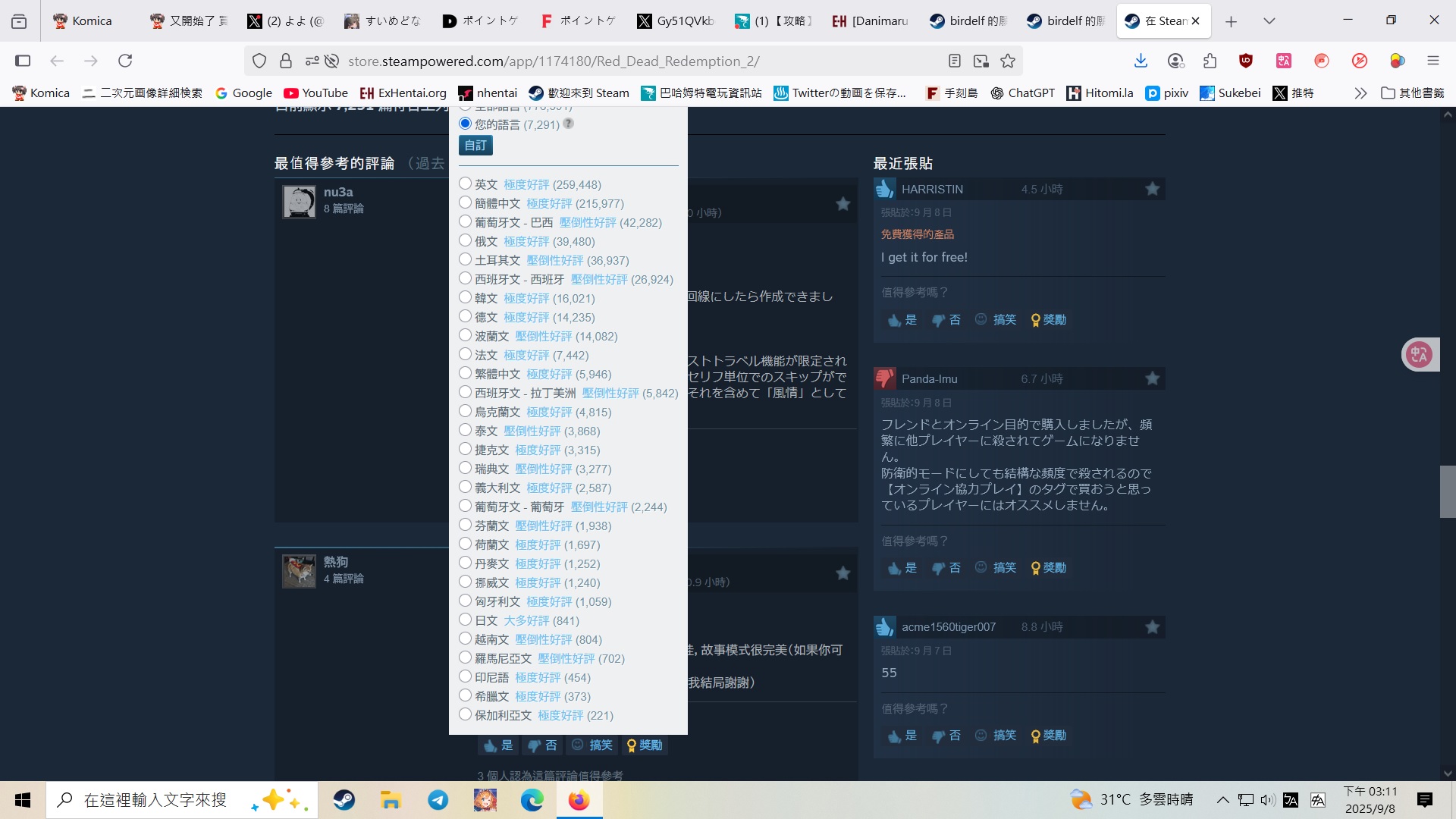Screen dimensions: 1456x819
Task: Select the 保加利亞文 radio button
Action: click(465, 714)
